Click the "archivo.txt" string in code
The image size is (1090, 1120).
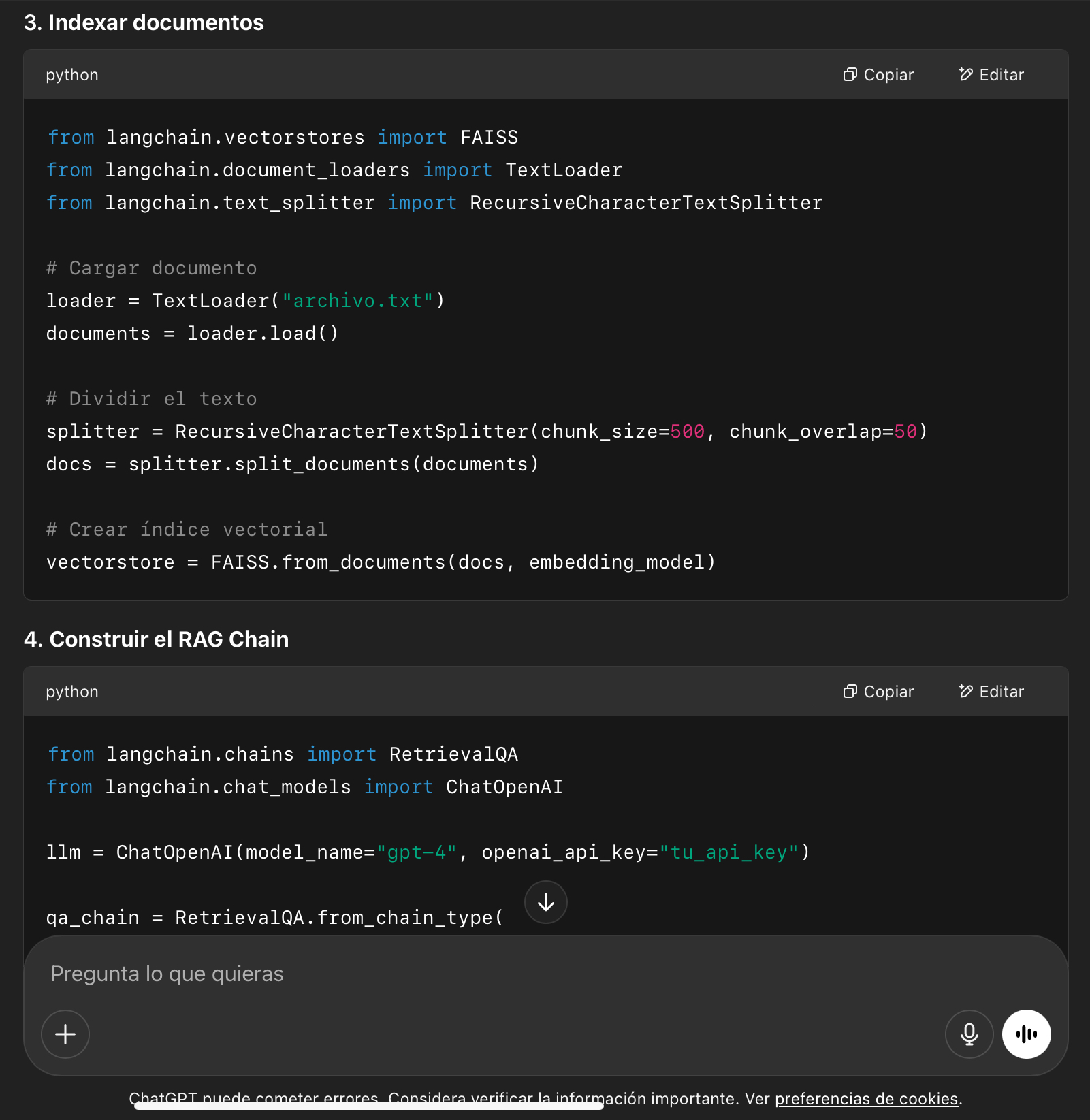click(x=357, y=301)
